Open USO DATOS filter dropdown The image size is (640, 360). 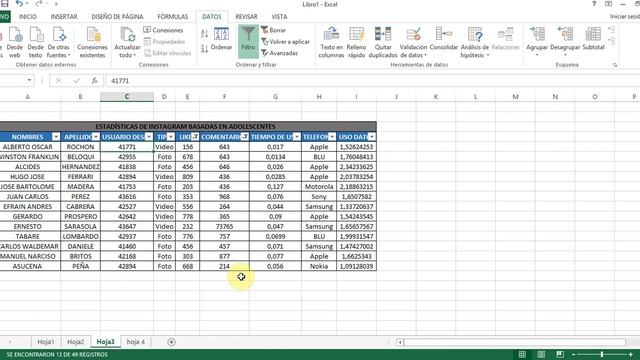click(372, 137)
